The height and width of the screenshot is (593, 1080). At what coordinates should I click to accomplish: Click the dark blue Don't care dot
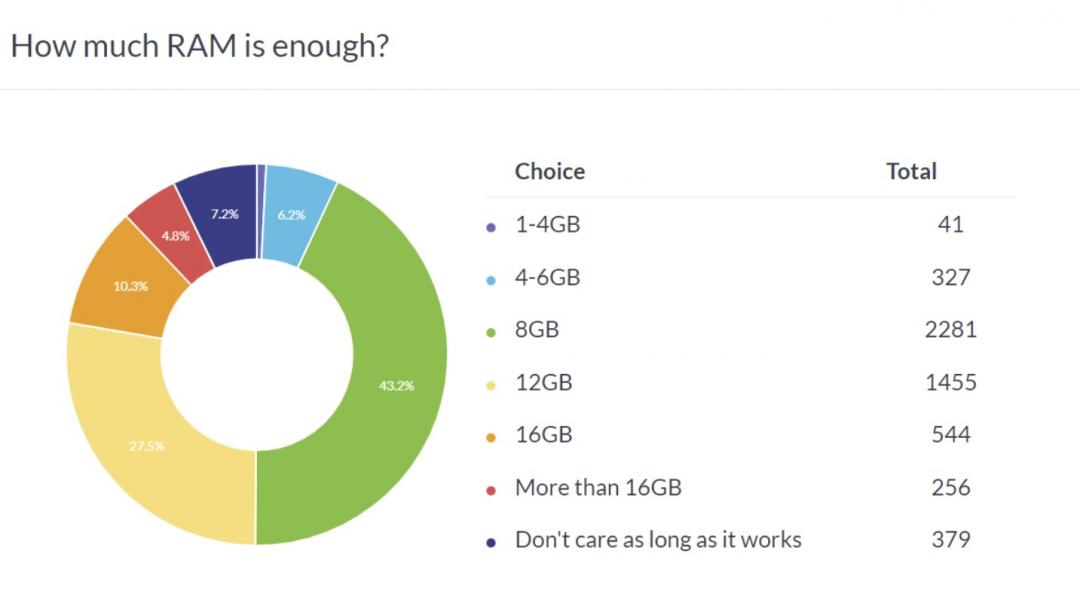click(490, 543)
